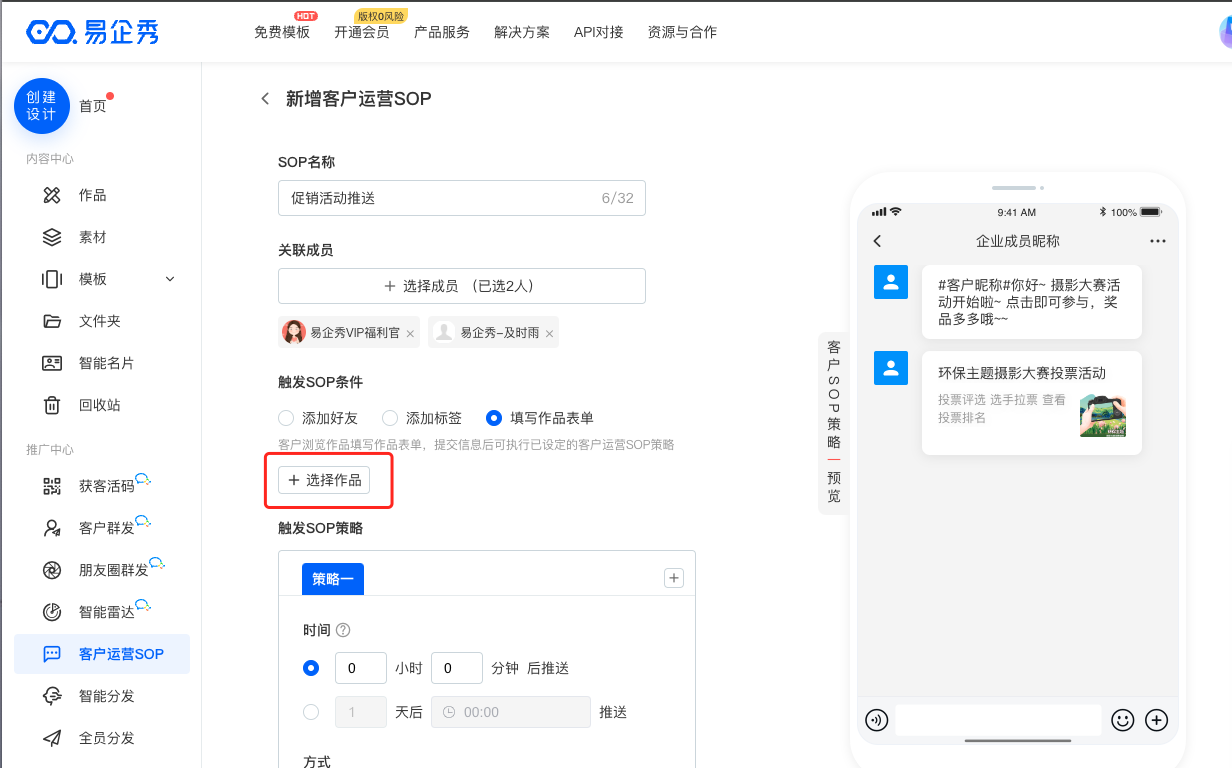Open the 解决方案 navigation menu
This screenshot has height=768, width=1232.
click(x=521, y=32)
